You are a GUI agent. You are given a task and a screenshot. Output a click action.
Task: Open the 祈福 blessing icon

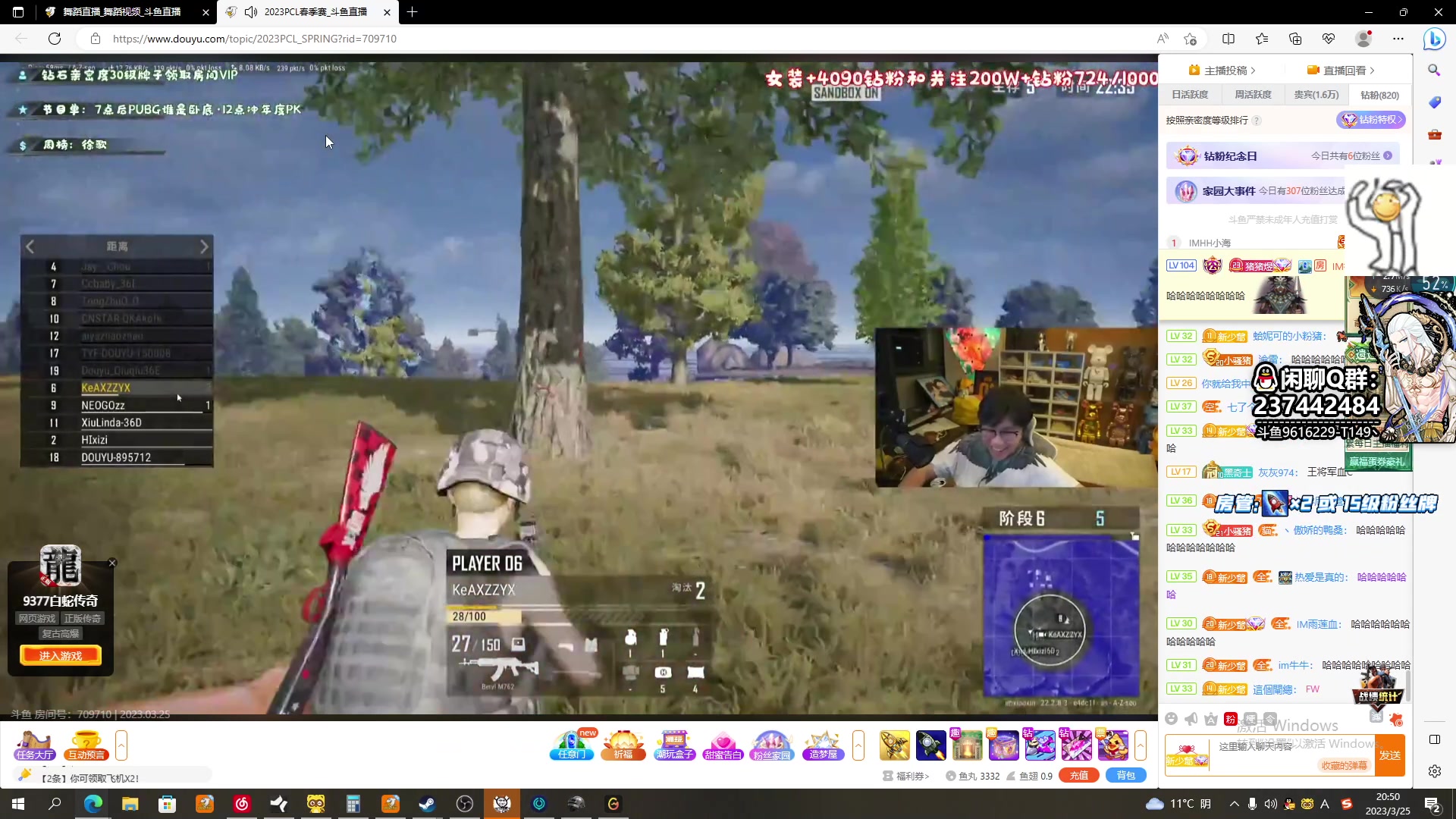tap(623, 745)
